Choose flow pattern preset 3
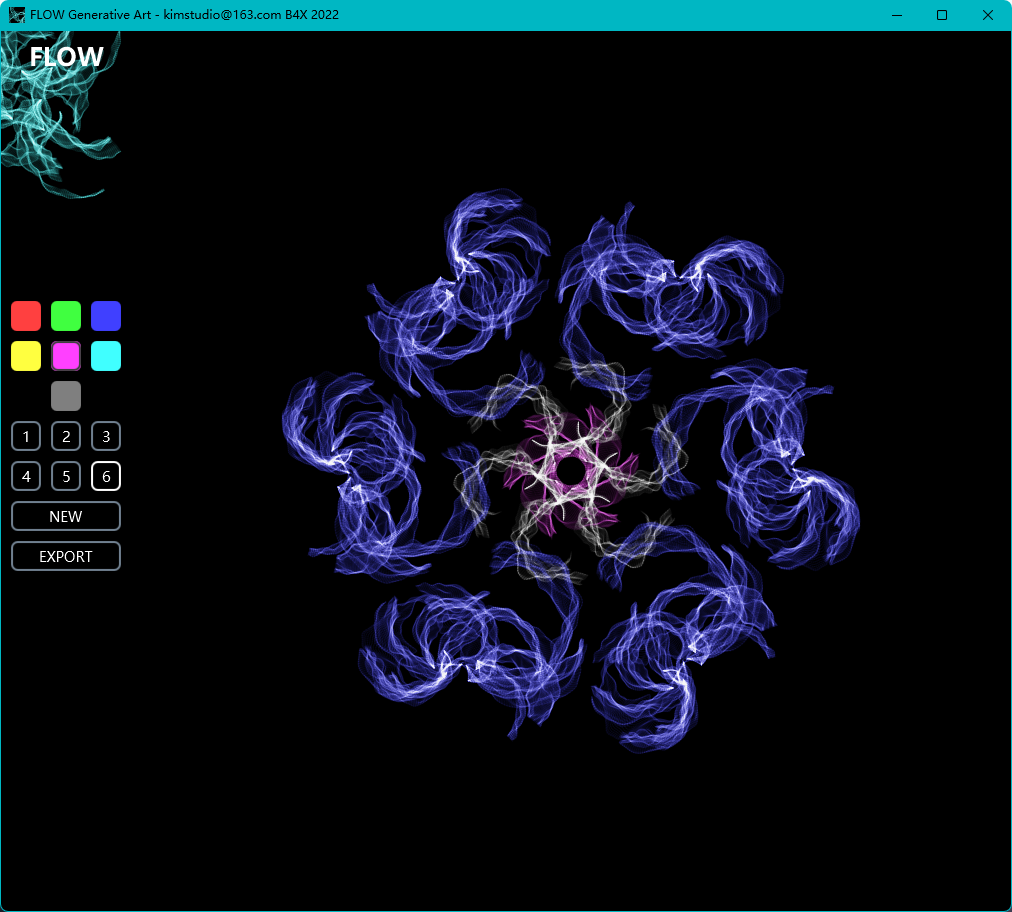The image size is (1012, 912). [x=106, y=436]
